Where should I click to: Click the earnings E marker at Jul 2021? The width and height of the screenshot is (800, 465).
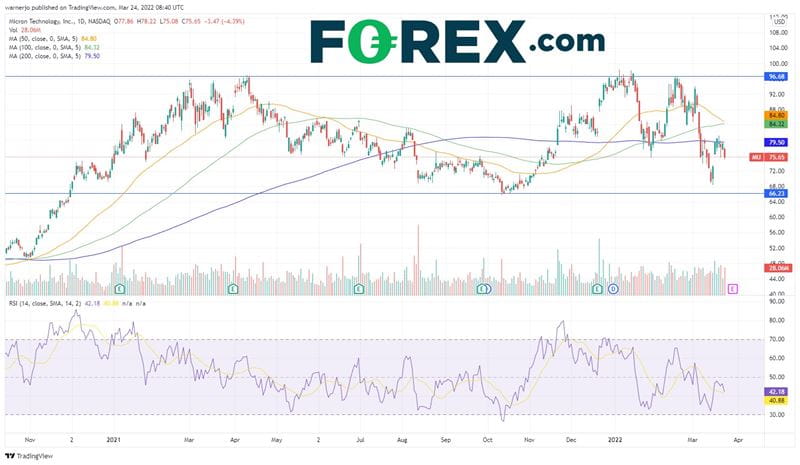click(x=359, y=289)
